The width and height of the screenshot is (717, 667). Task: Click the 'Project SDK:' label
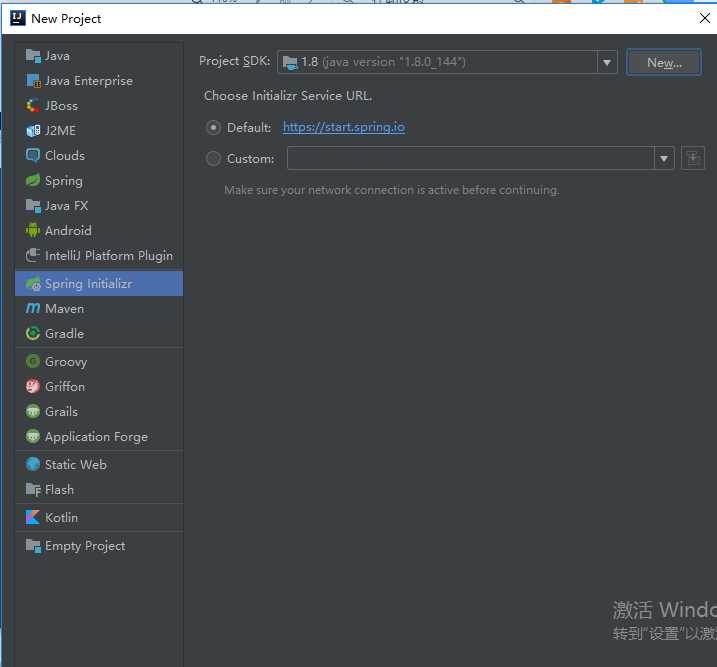[235, 61]
